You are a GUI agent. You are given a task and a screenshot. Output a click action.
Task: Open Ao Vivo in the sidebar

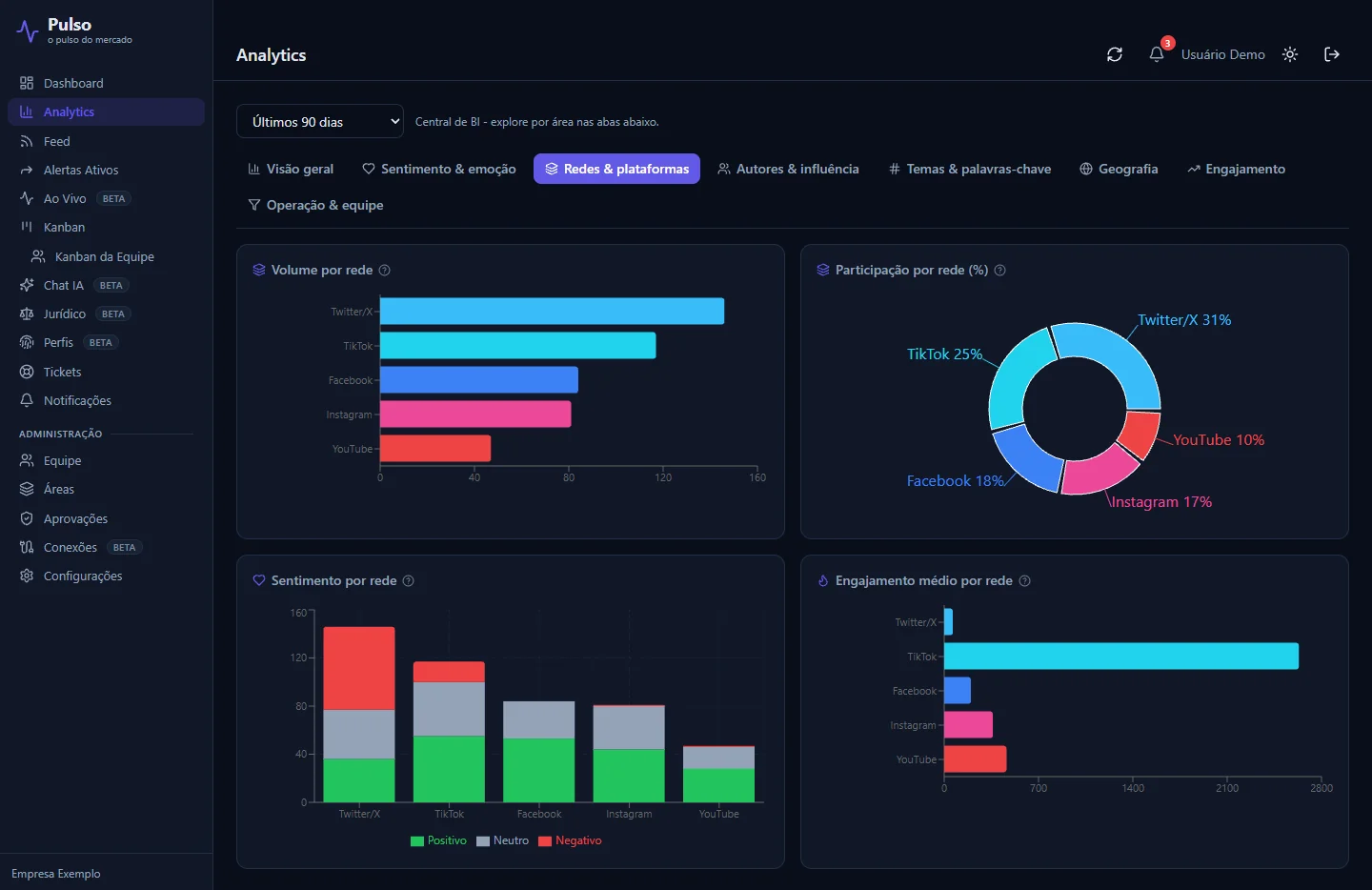tap(106, 198)
